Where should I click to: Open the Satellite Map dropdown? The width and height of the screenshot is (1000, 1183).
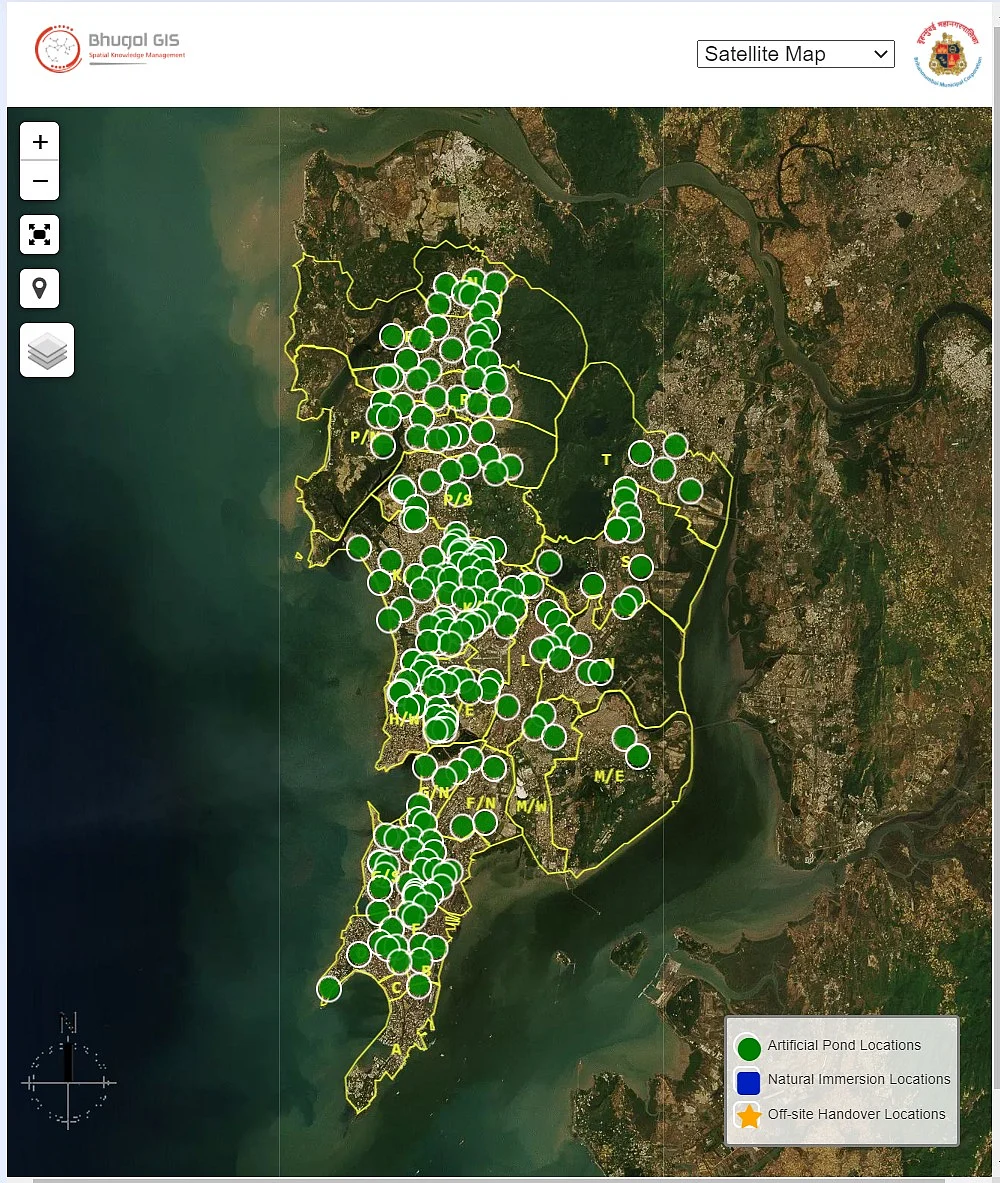point(795,54)
